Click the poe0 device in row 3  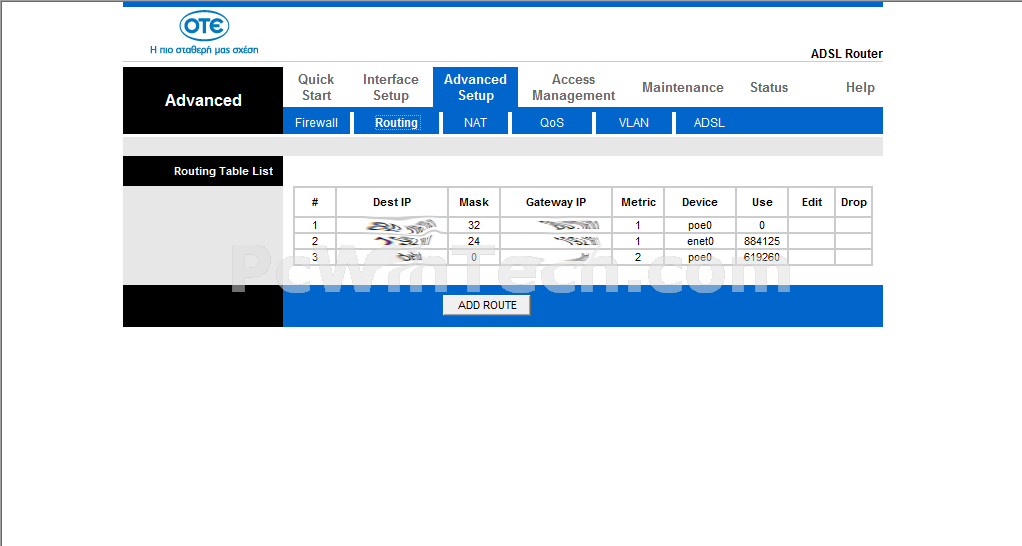[x=700, y=257]
